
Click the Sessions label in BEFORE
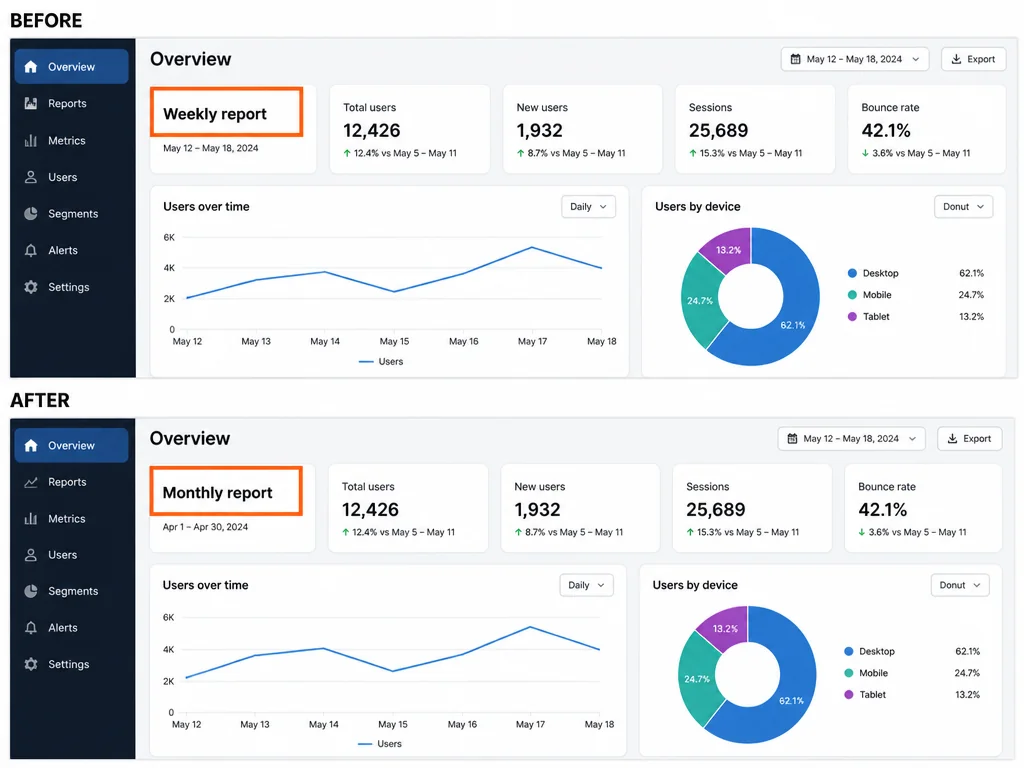click(x=711, y=107)
